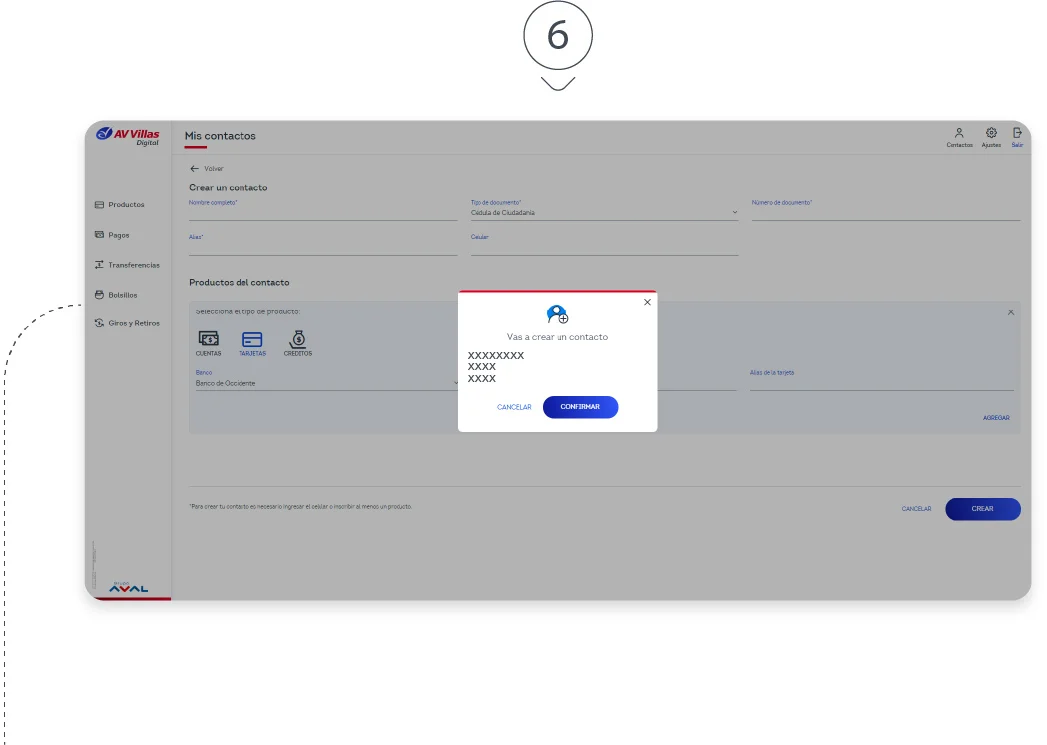Close the confirmation dialog with the X
1047x745 pixels.
click(x=647, y=301)
